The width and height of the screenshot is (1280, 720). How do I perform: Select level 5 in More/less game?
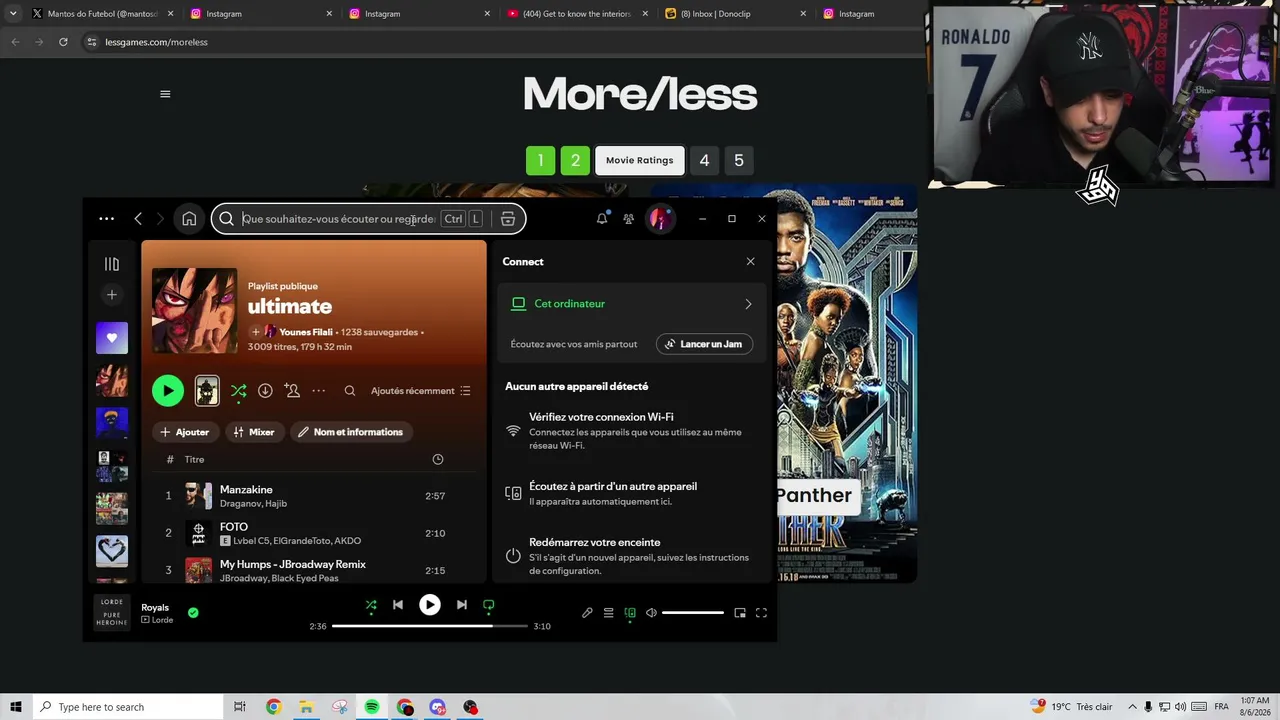click(739, 160)
